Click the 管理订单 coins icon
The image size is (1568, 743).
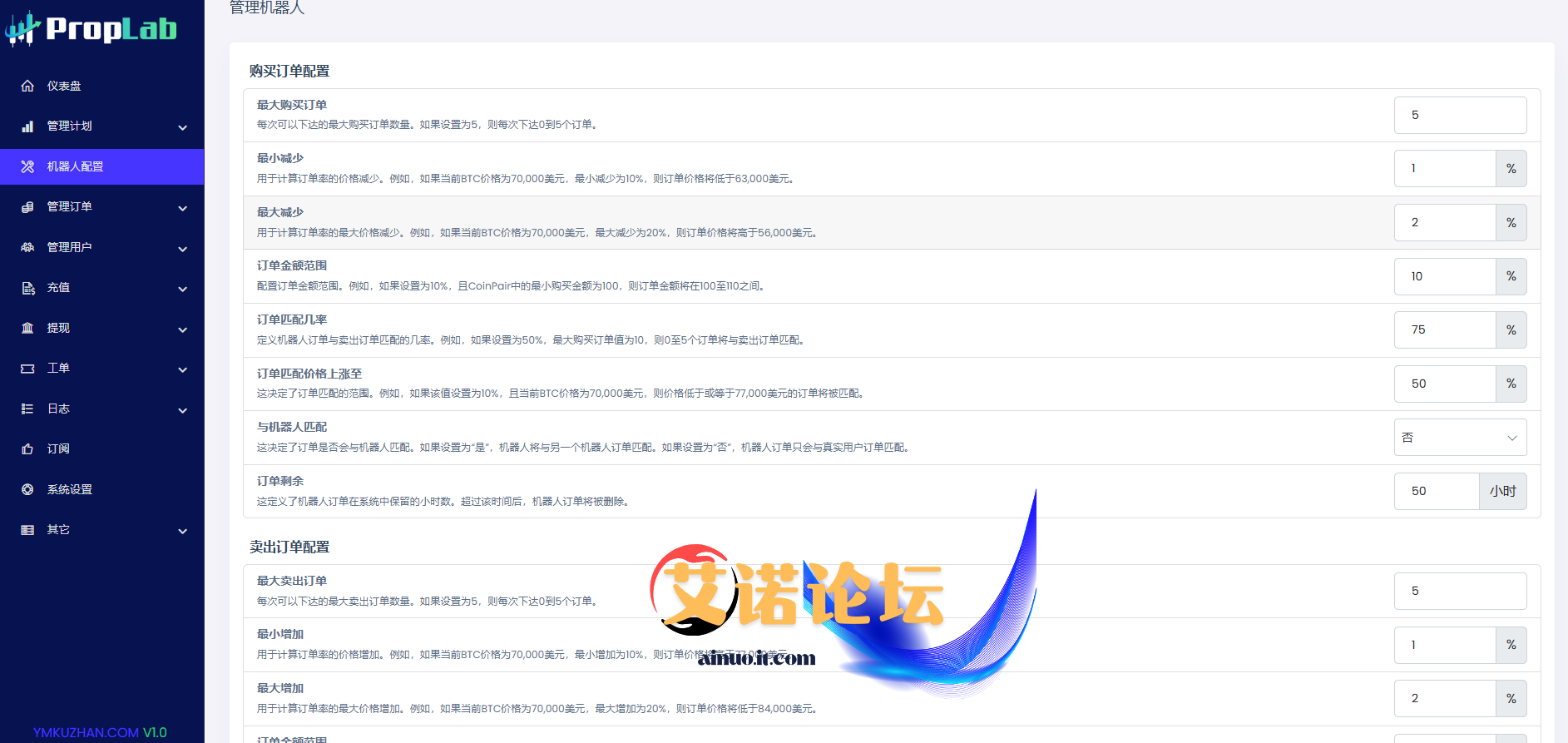[x=27, y=207]
